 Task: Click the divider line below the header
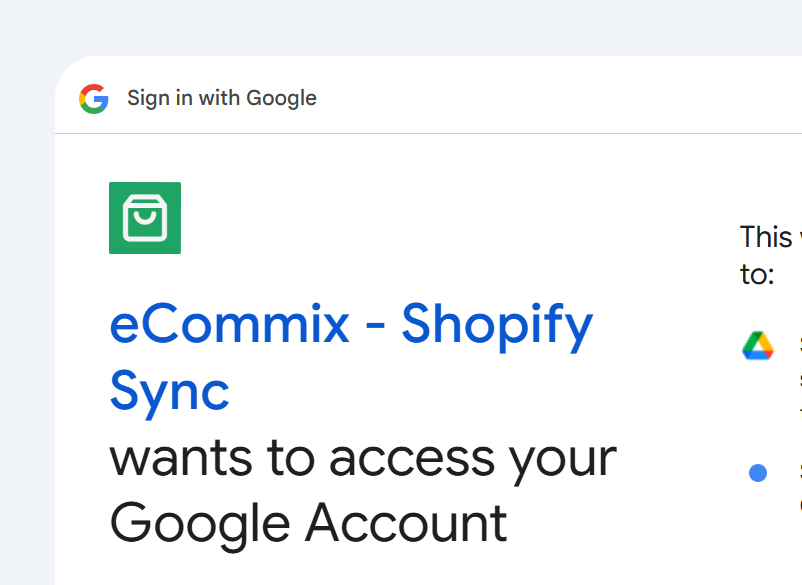(430, 135)
